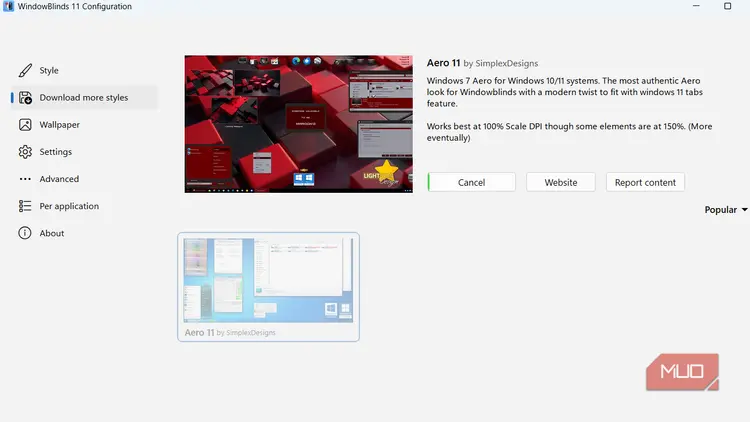Open the Settings page label

pos(55,152)
